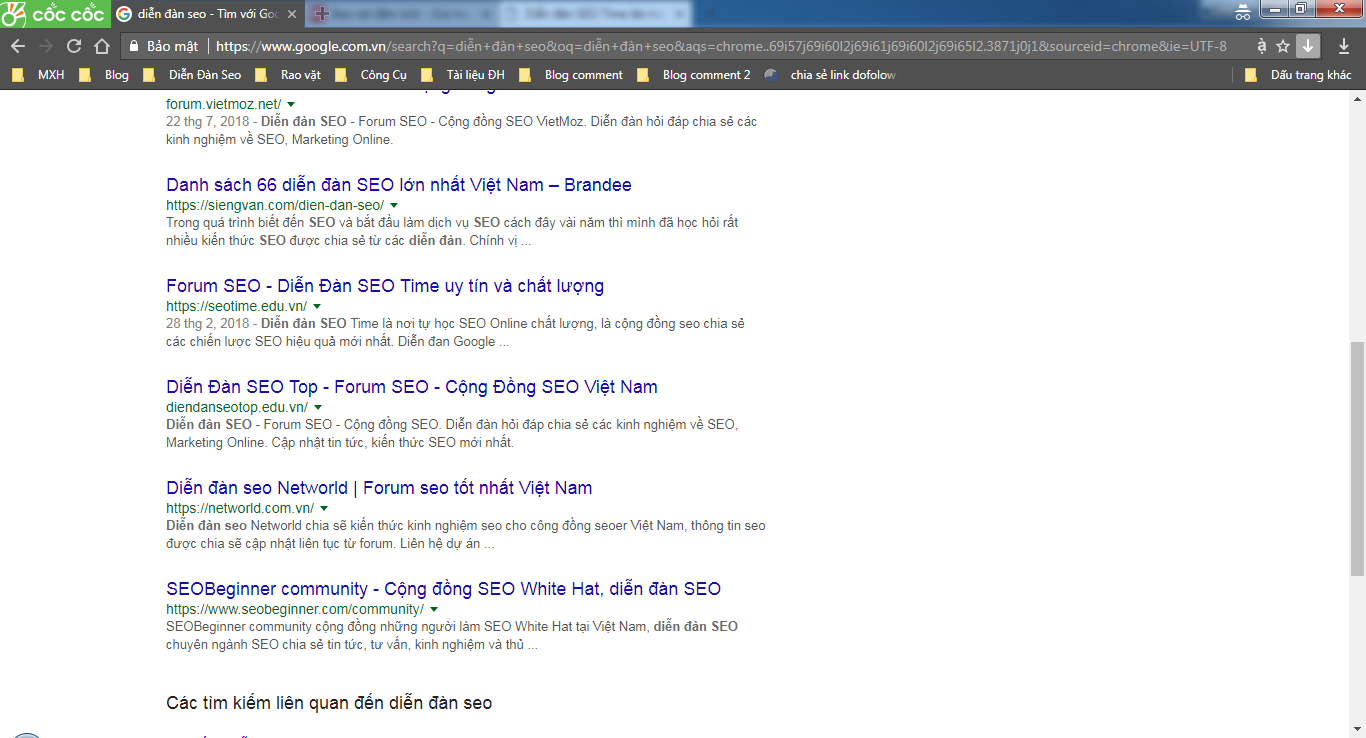Open the Cốc Cốc browser menu logo
The width and height of the screenshot is (1366, 738).
pyautogui.click(x=53, y=14)
